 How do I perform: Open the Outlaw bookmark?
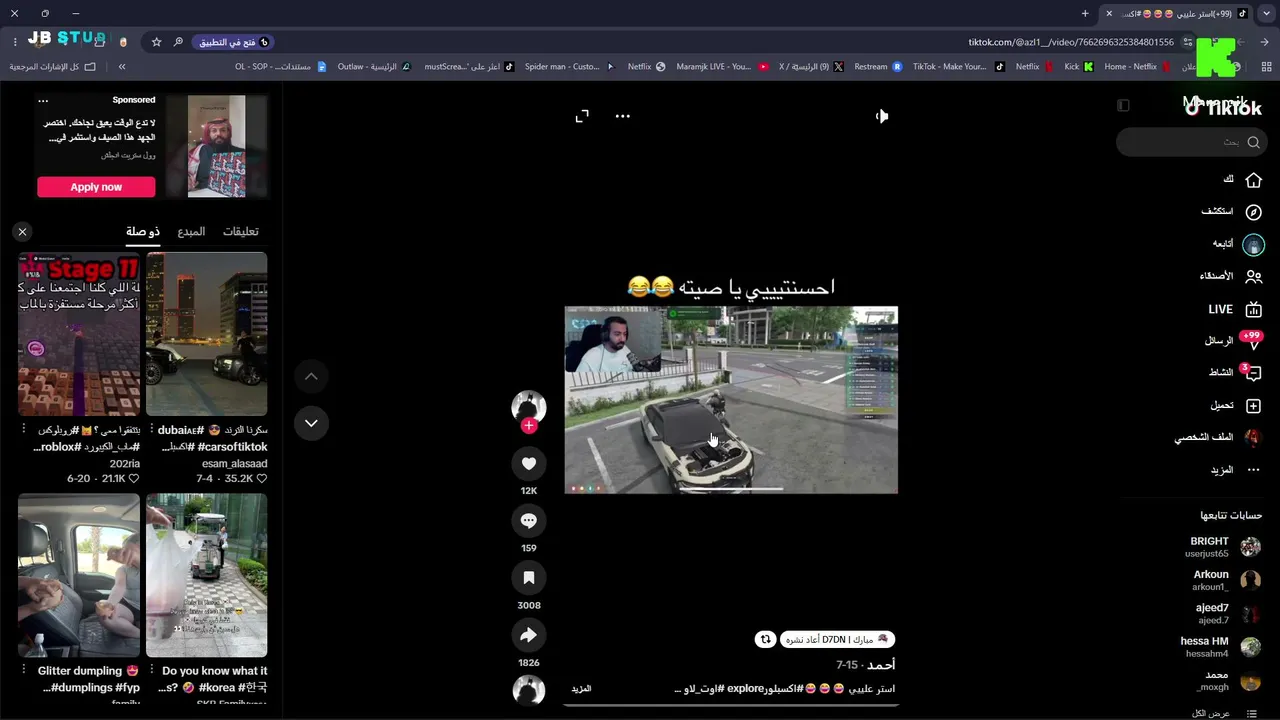[x=374, y=67]
